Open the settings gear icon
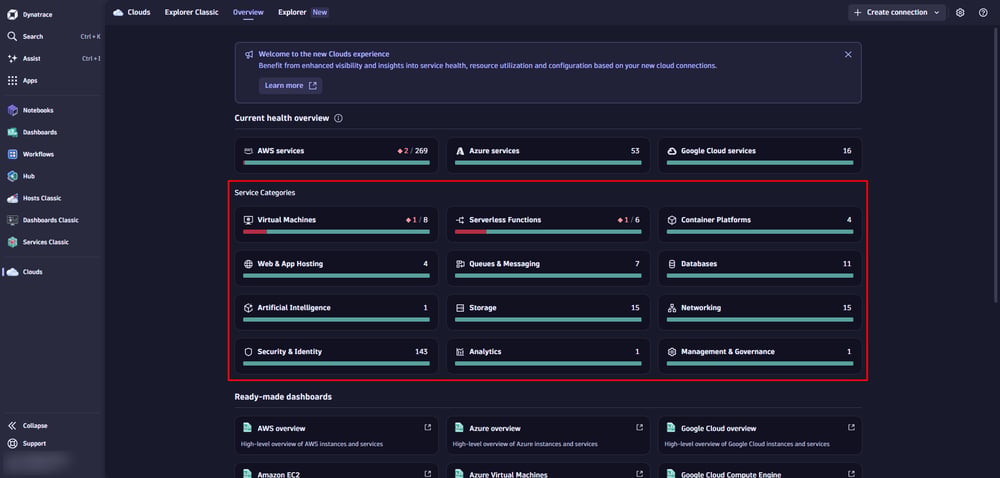This screenshot has width=1000, height=478. 960,12
